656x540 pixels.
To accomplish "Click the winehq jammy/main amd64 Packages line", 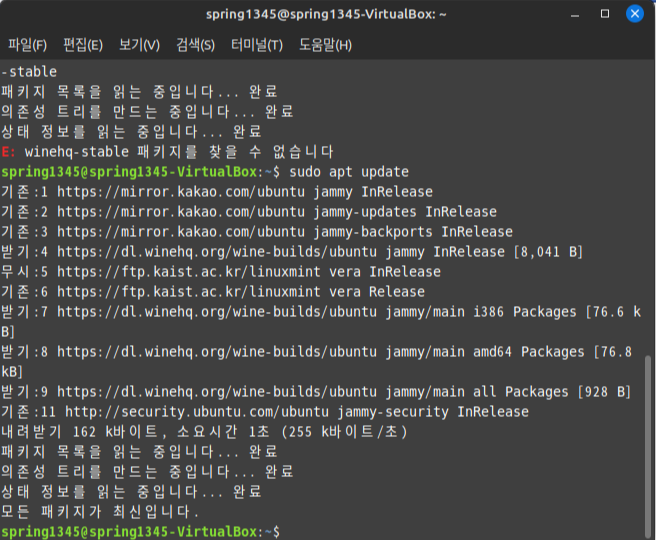I will point(317,362).
